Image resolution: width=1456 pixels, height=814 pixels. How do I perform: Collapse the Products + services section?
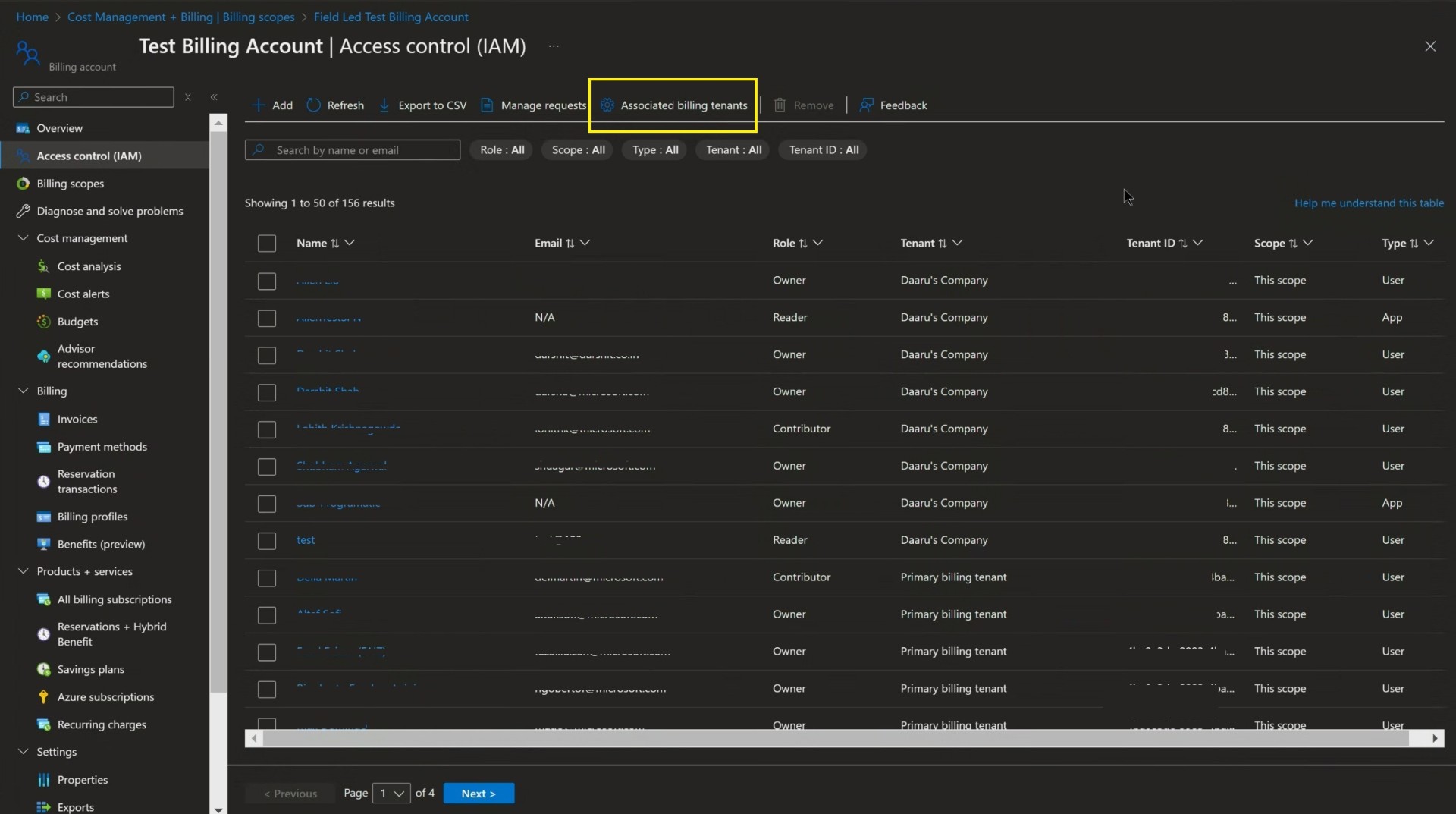pyautogui.click(x=23, y=571)
